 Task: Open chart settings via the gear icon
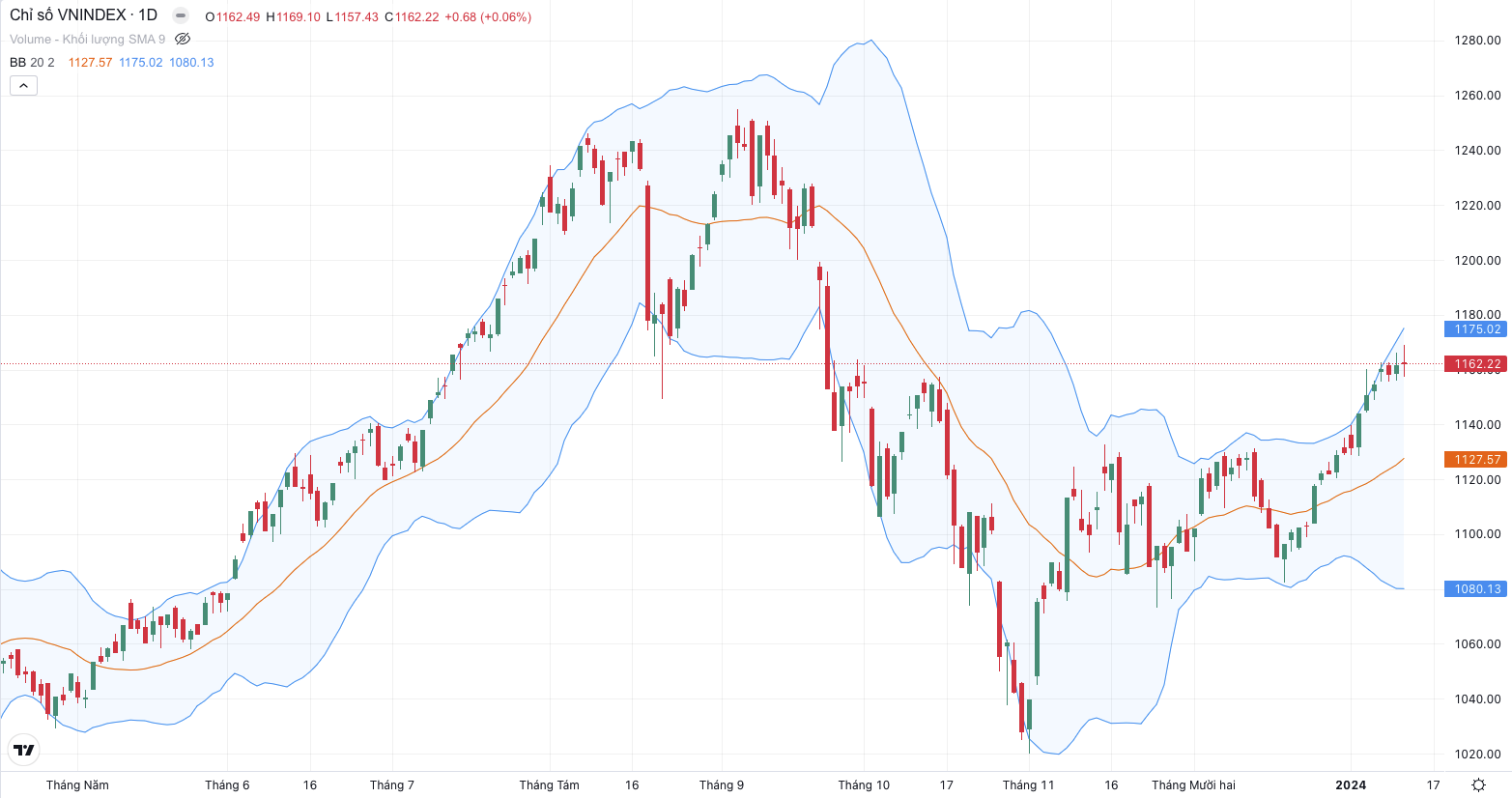pos(1478,784)
